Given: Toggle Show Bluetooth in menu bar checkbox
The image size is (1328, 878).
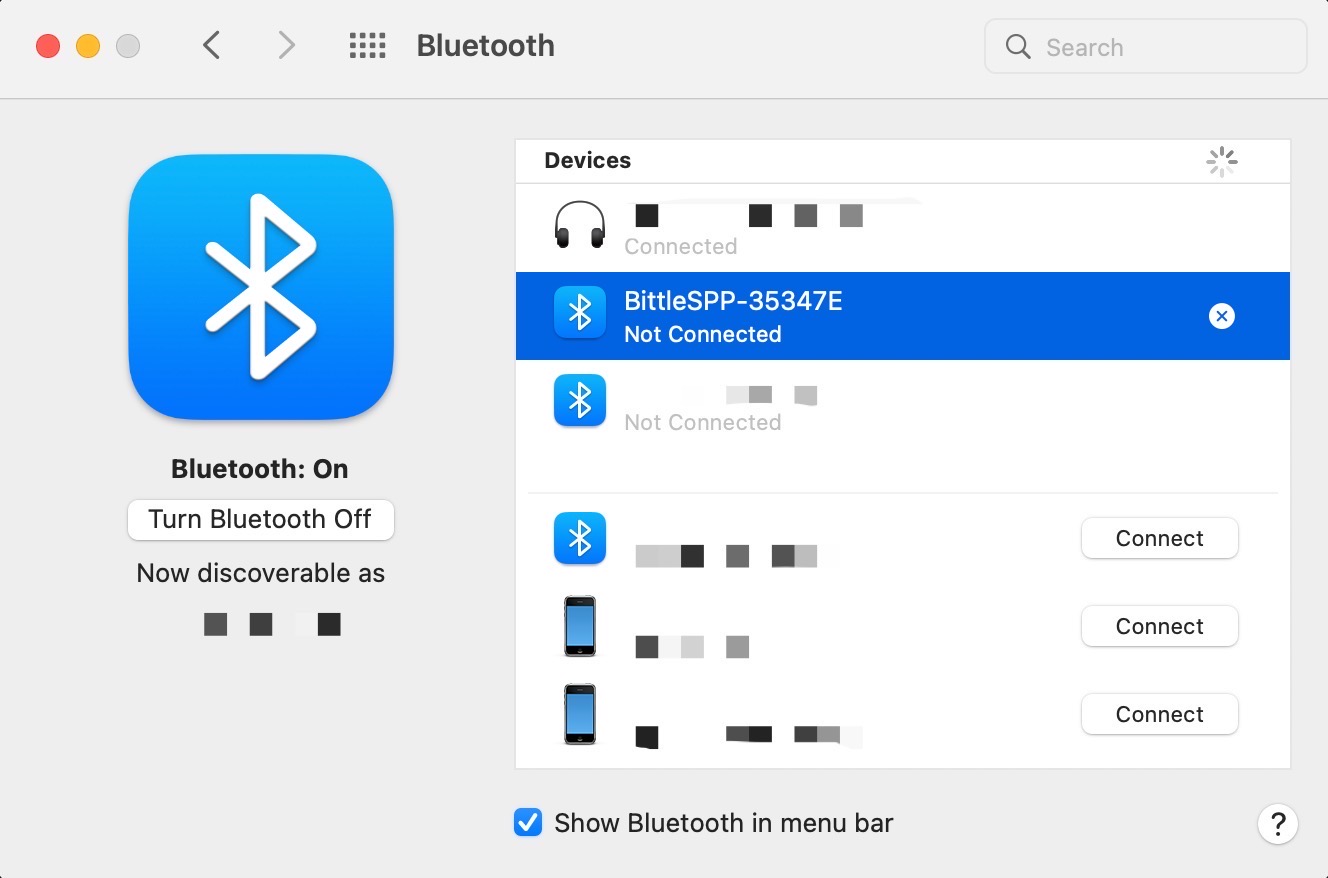Looking at the screenshot, I should click(527, 822).
